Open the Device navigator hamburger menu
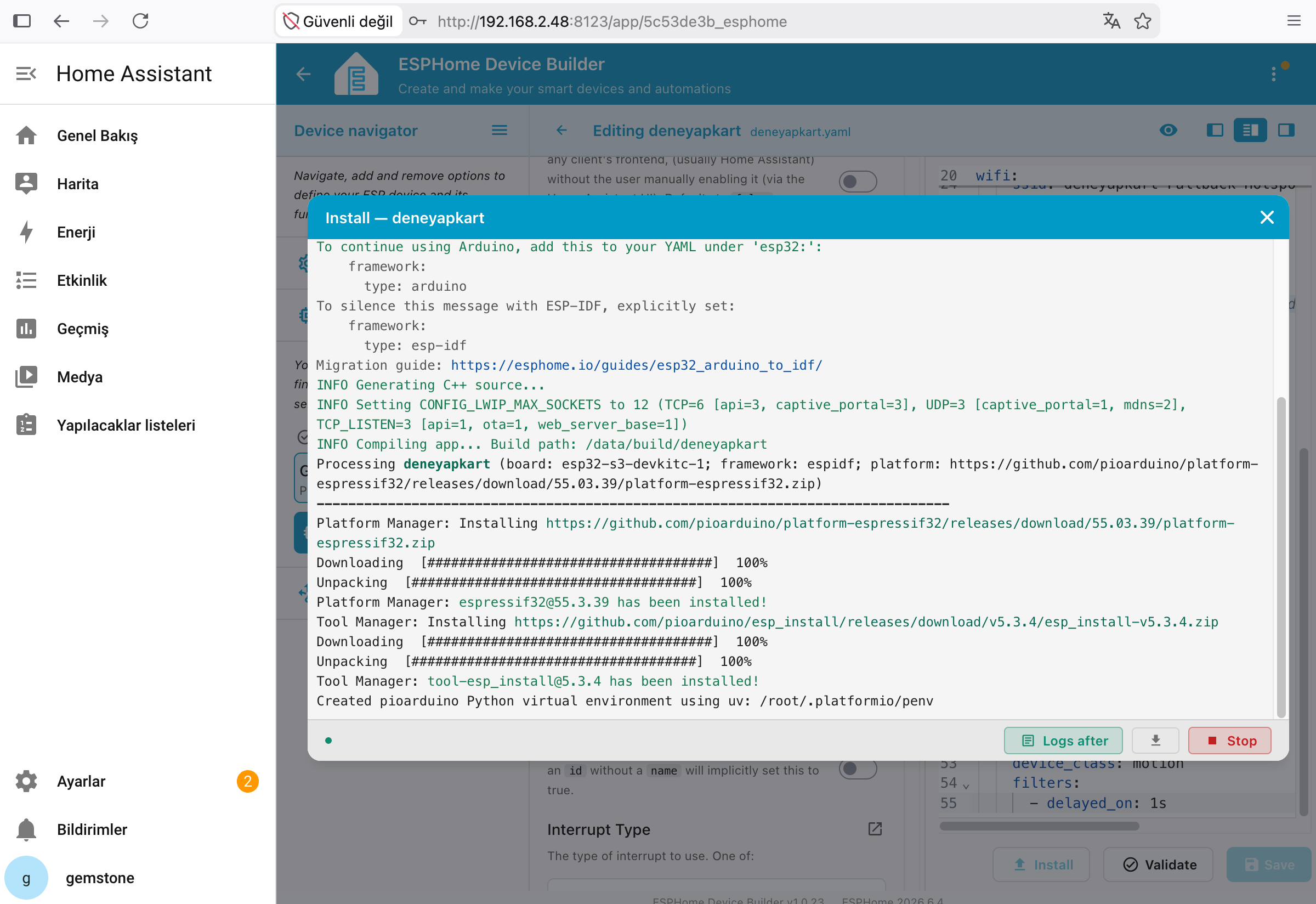The height and width of the screenshot is (904, 1316). pos(500,131)
